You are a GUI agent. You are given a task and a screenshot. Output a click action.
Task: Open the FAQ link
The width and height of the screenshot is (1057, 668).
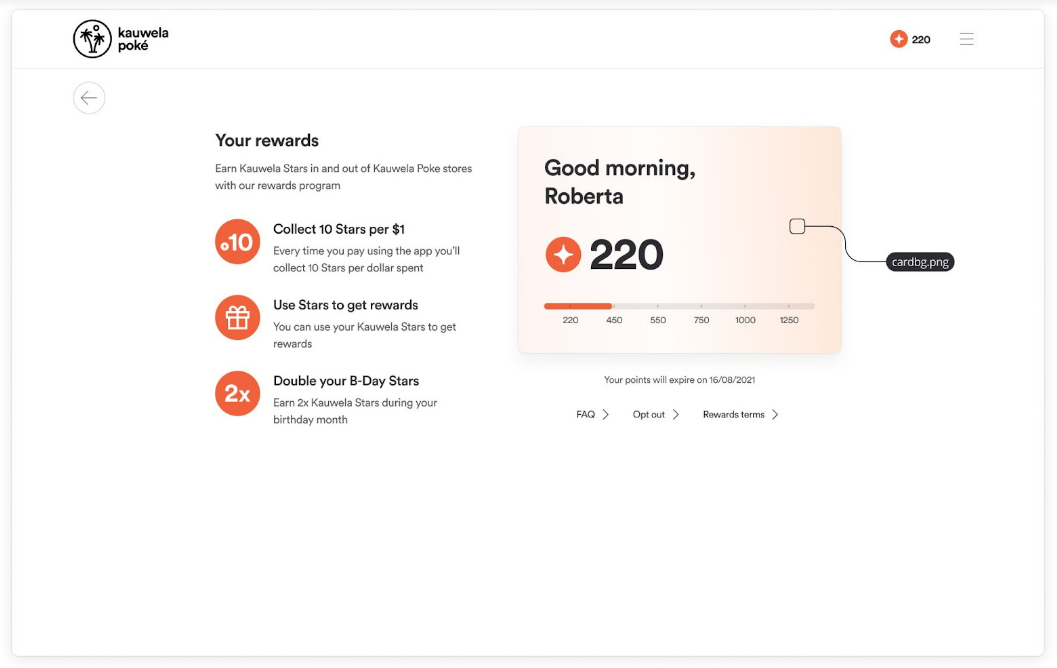pyautogui.click(x=585, y=415)
